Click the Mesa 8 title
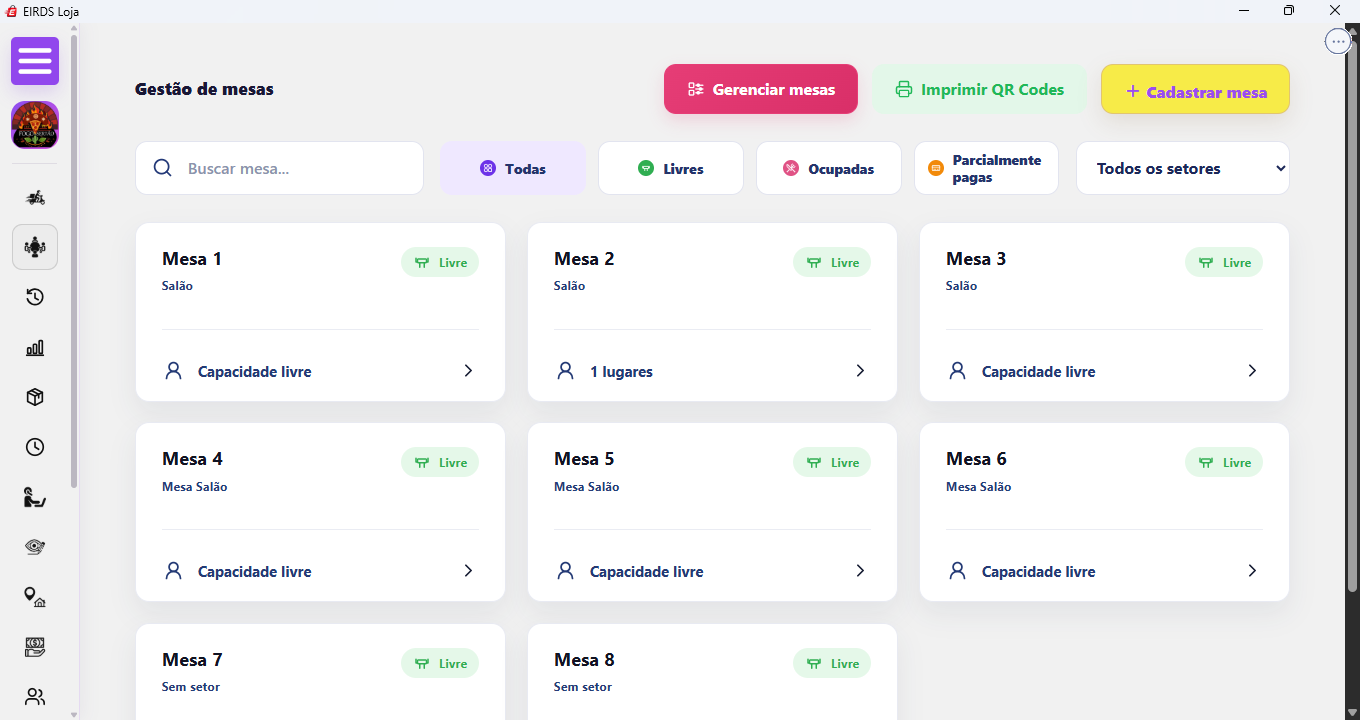 584,660
